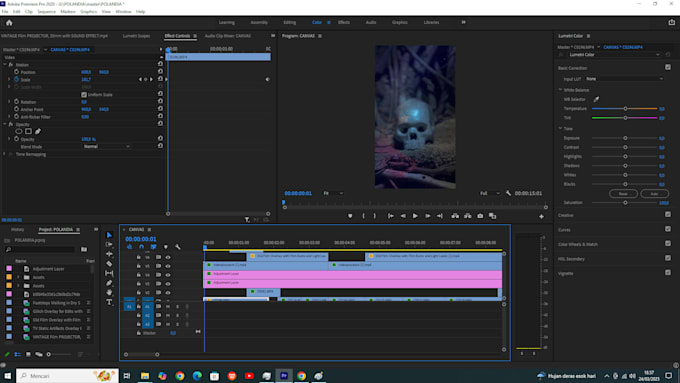680x383 pixels.
Task: Open the File menu
Action: point(5,12)
